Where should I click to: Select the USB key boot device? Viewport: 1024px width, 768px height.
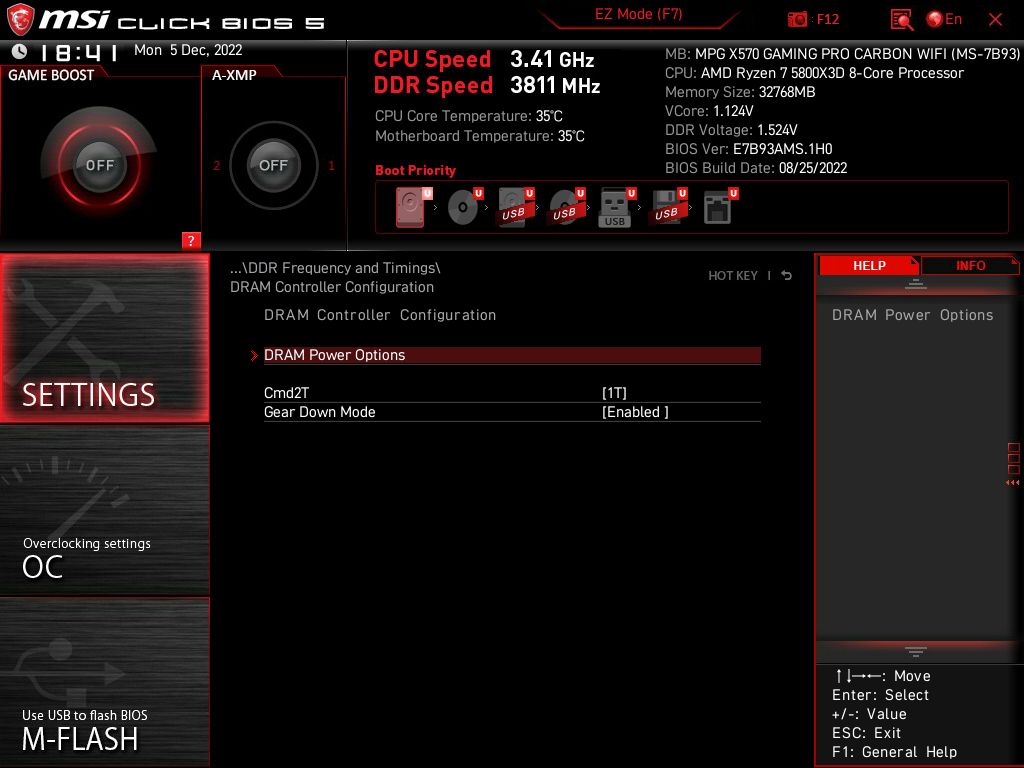click(617, 207)
